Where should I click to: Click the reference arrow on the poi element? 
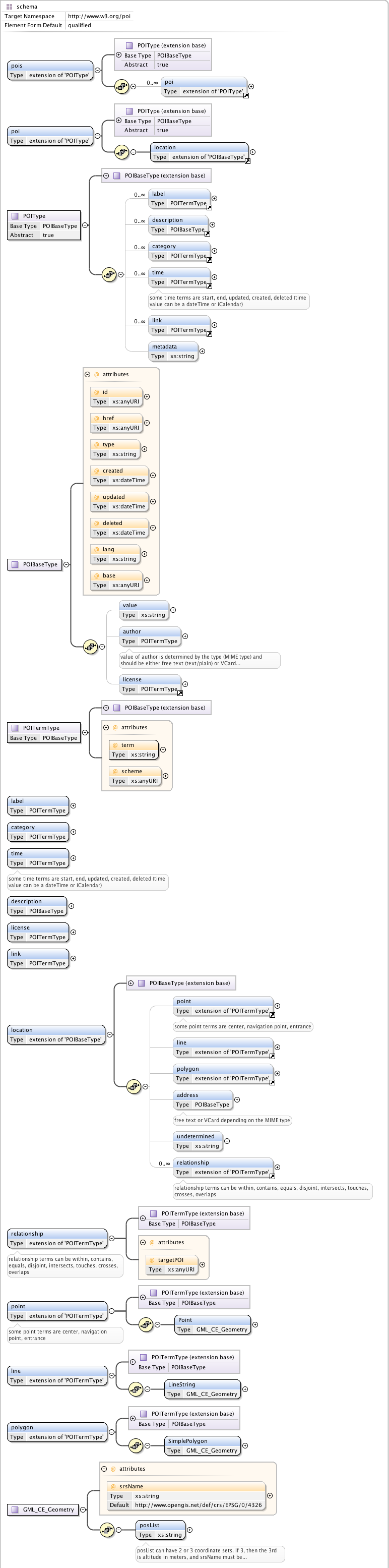(x=245, y=95)
